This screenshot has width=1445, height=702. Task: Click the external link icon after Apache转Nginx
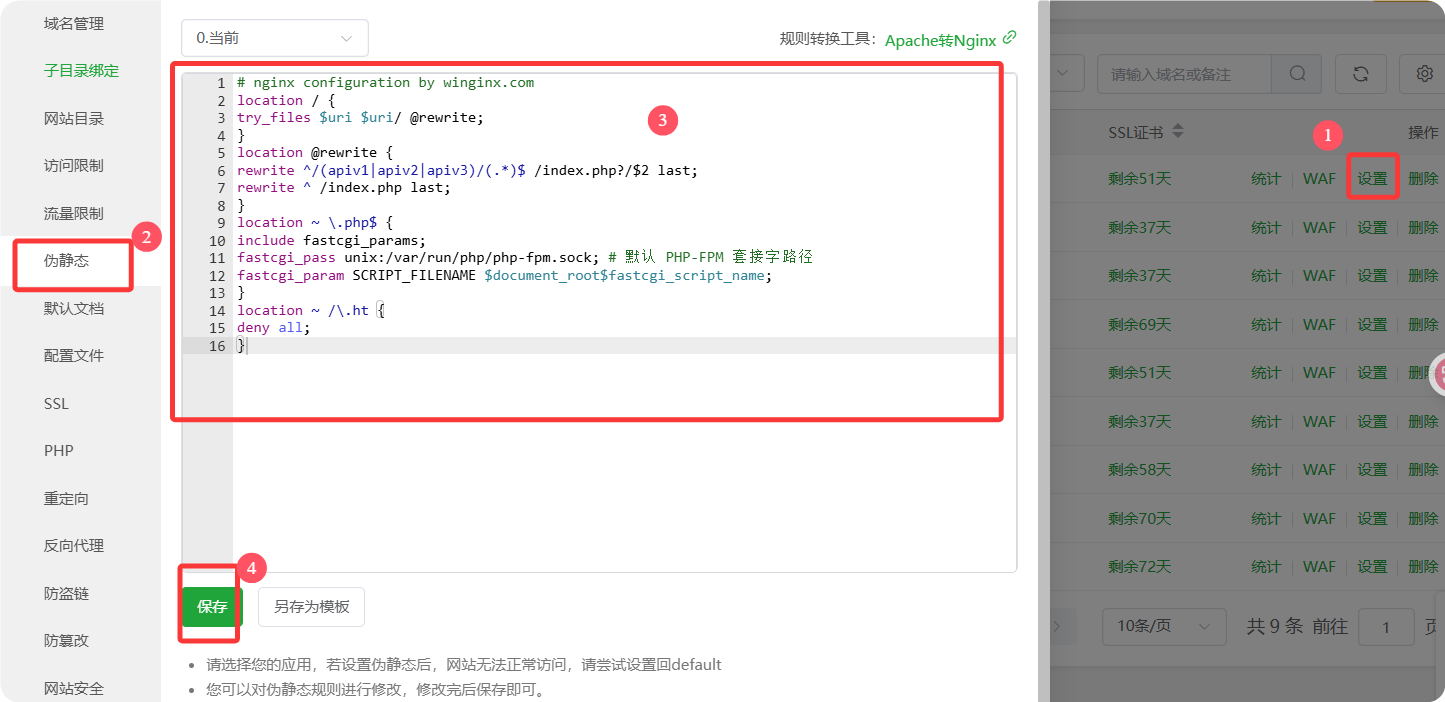click(x=1009, y=38)
